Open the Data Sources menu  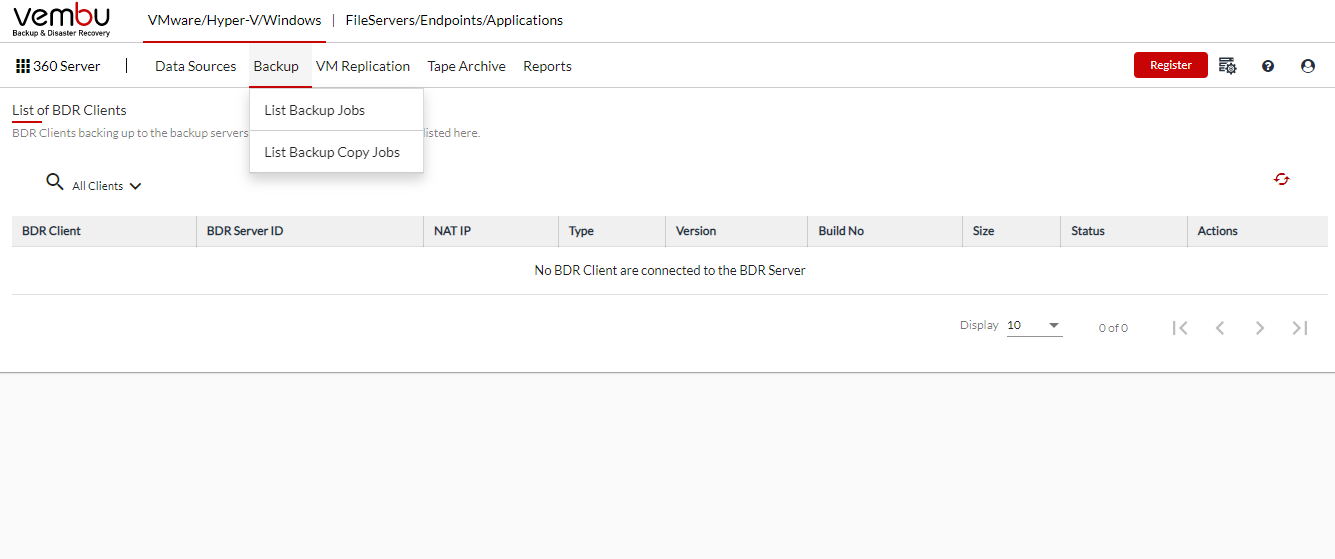[196, 66]
